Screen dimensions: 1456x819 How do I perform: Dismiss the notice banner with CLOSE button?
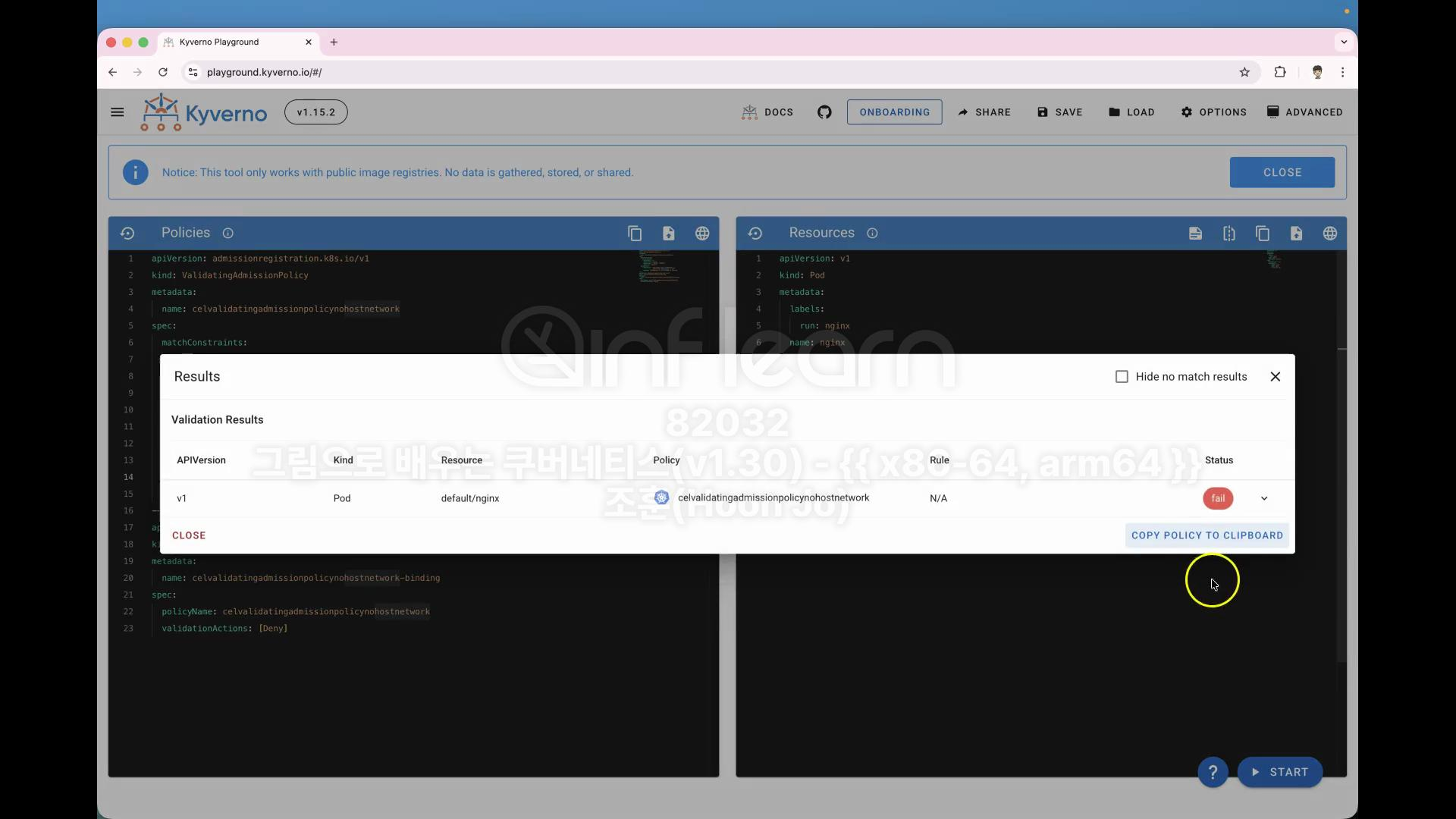(1282, 172)
